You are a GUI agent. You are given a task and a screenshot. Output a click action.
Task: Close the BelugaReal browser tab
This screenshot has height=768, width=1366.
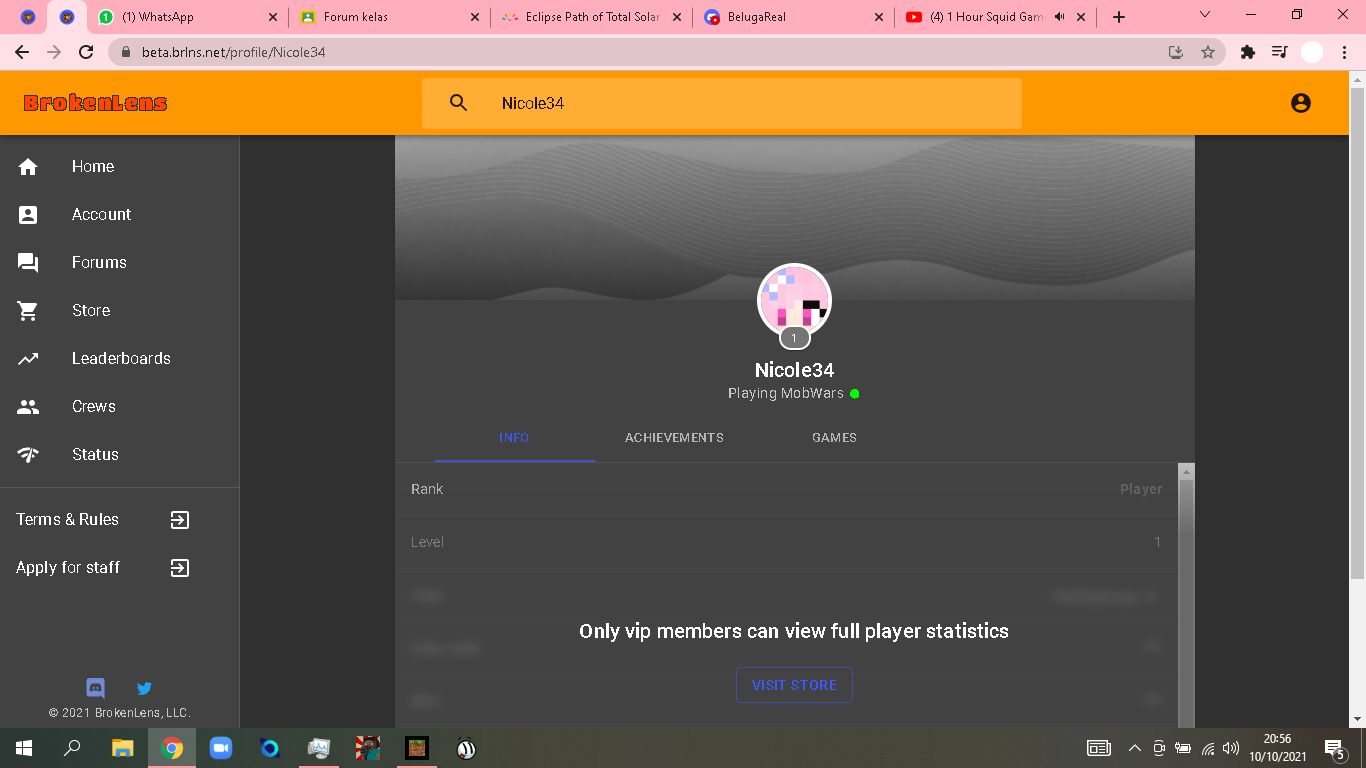[x=879, y=17]
